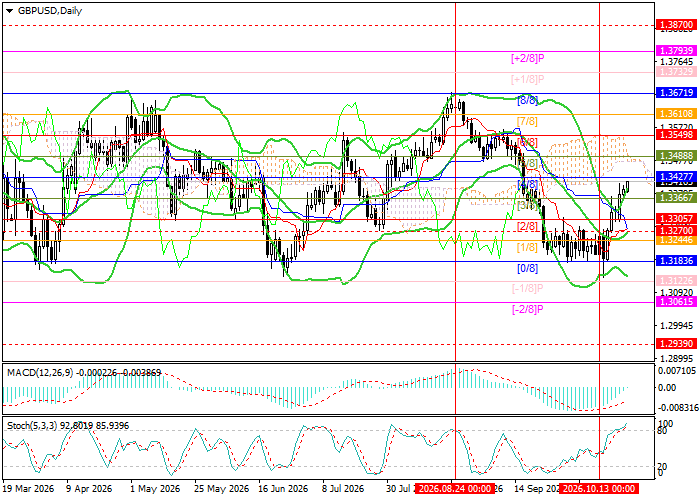Click the [-1/8]P Murray level label
Image resolution: width=700 pixels, height=500 pixels.
(528, 289)
